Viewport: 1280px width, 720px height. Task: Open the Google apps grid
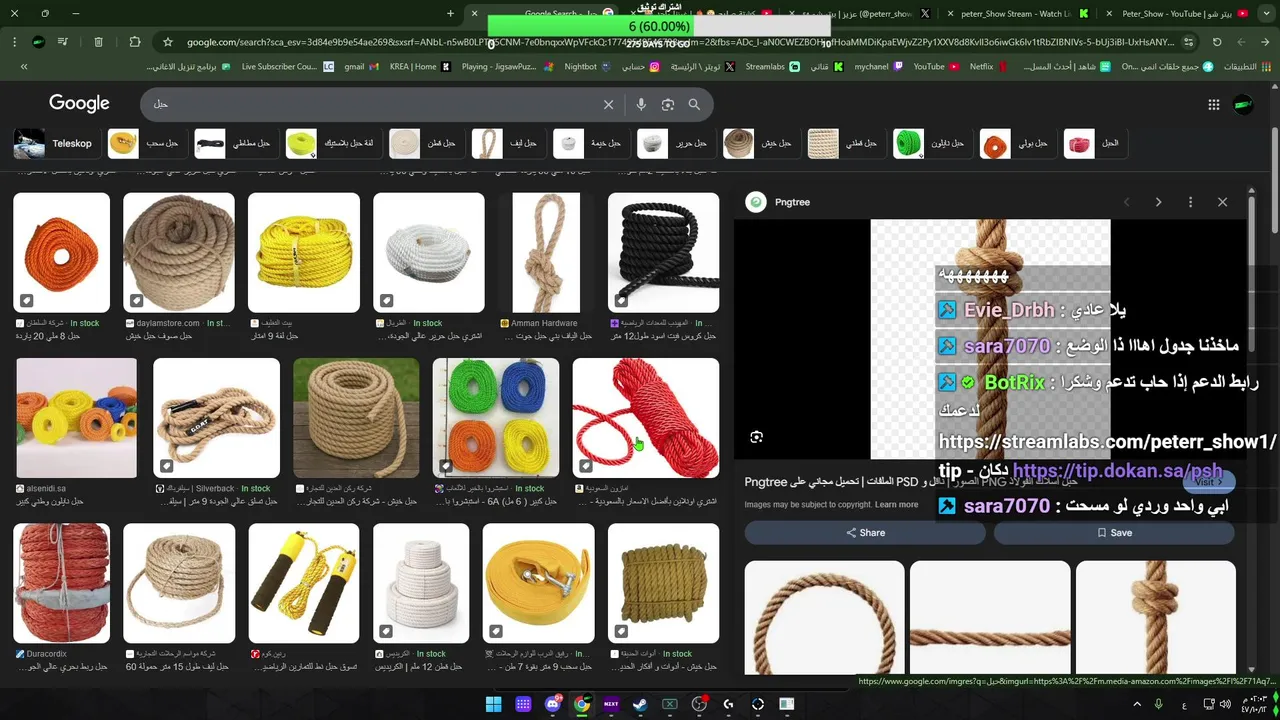1213,104
